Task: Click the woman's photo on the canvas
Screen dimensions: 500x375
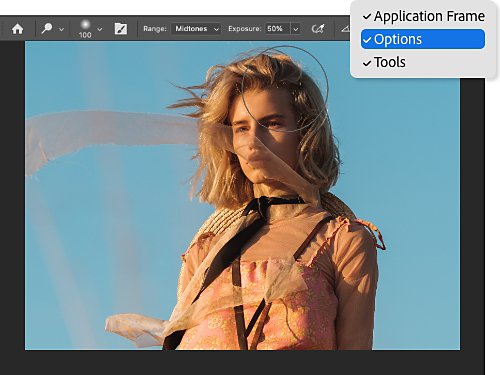Action: [x=242, y=195]
